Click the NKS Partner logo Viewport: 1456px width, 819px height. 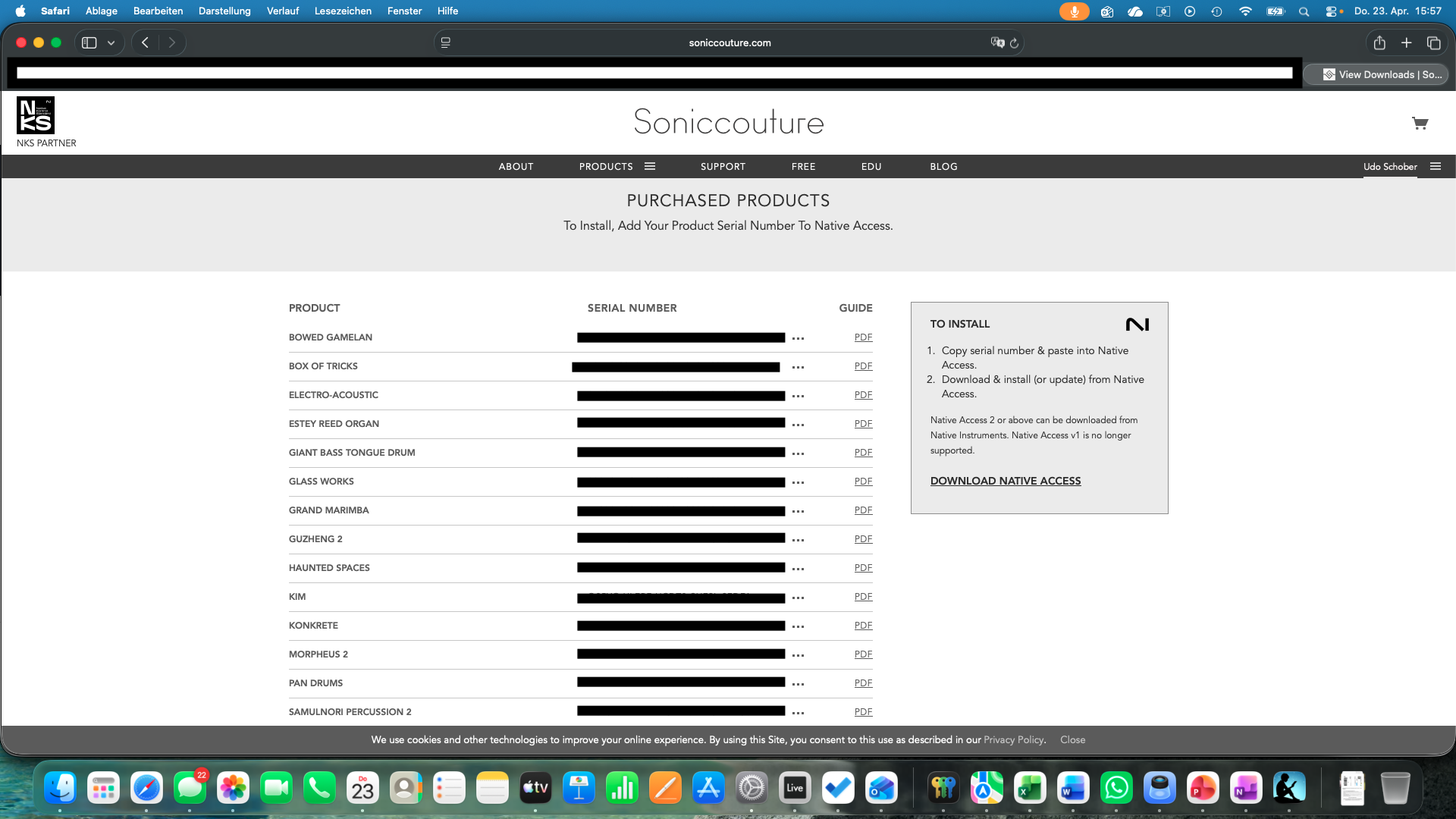click(36, 115)
